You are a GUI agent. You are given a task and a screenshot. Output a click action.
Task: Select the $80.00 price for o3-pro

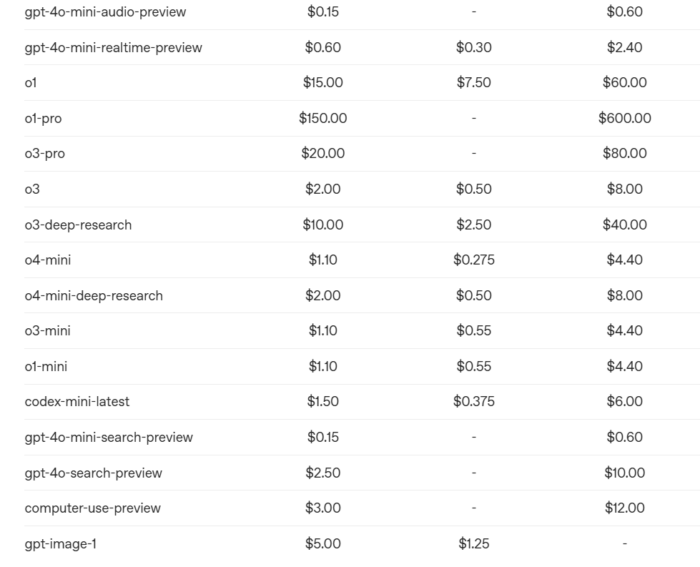(624, 154)
